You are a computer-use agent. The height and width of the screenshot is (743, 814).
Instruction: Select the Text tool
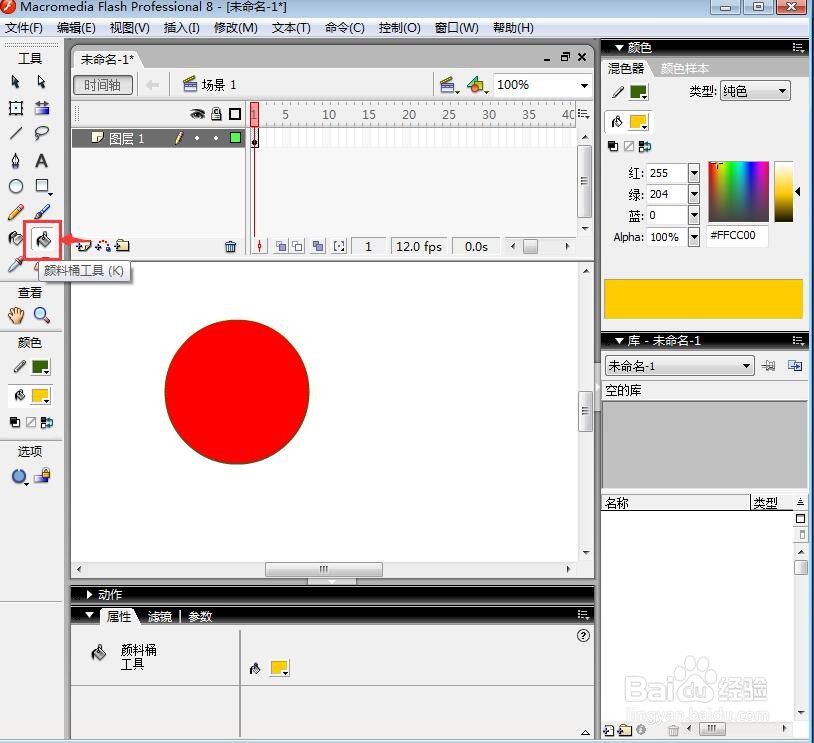(42, 160)
